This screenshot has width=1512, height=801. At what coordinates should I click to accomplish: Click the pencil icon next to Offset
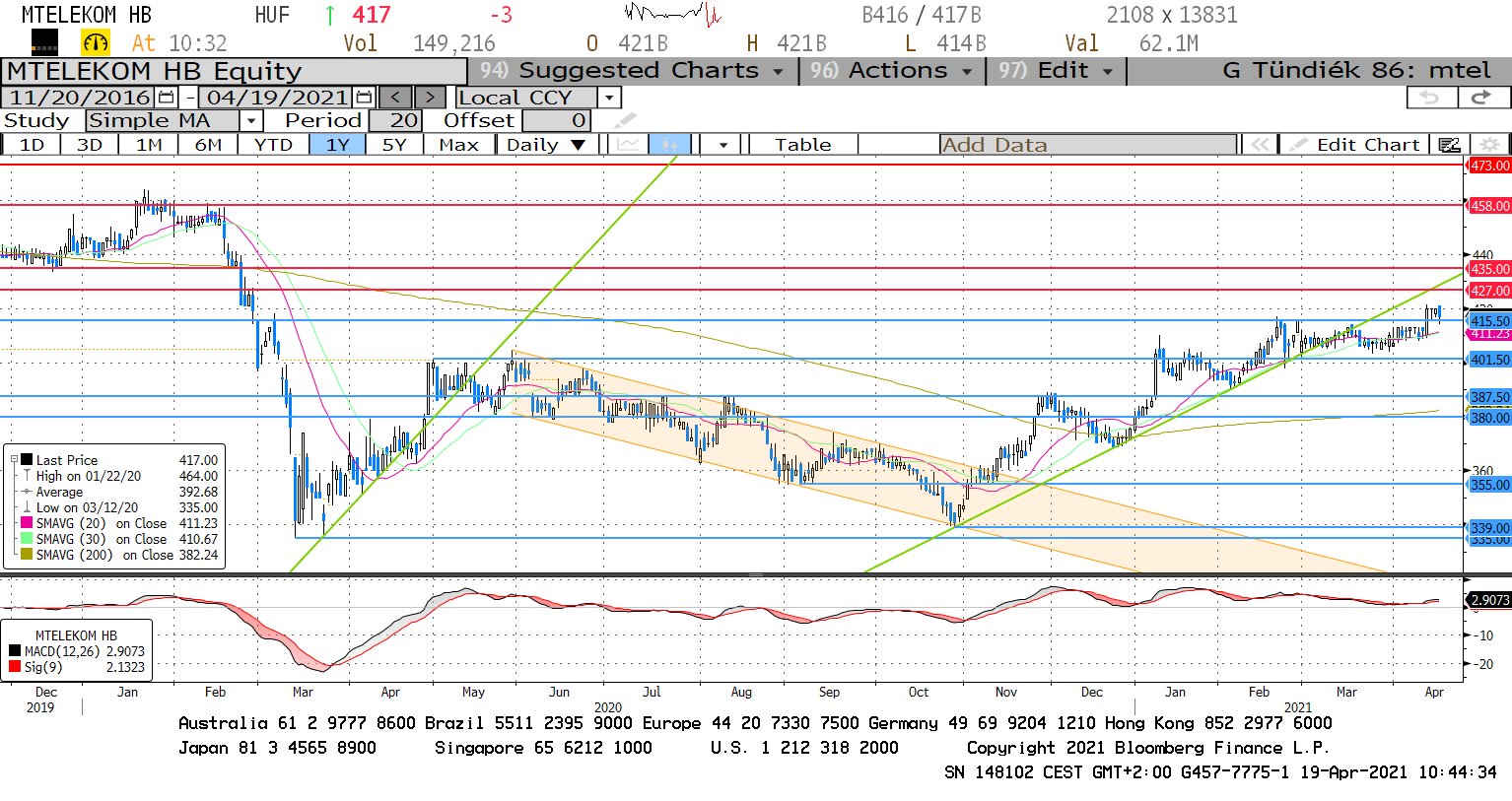tap(626, 121)
